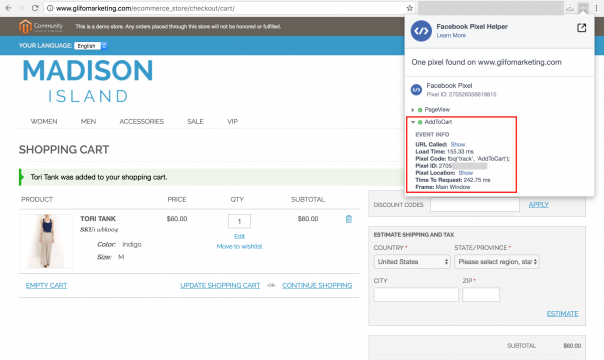The width and height of the screenshot is (604, 360).
Task: Click Tori Tank product name
Action: click(x=98, y=219)
